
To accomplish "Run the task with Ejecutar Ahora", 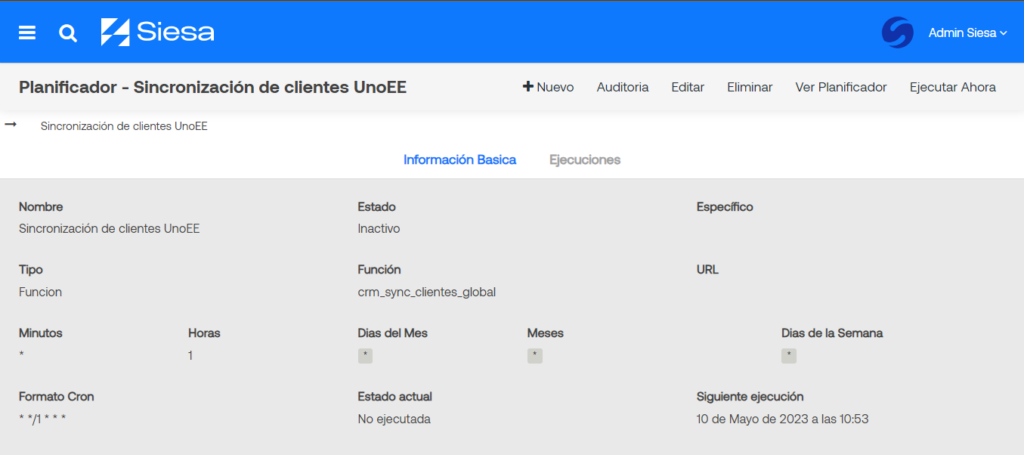I will coord(952,87).
